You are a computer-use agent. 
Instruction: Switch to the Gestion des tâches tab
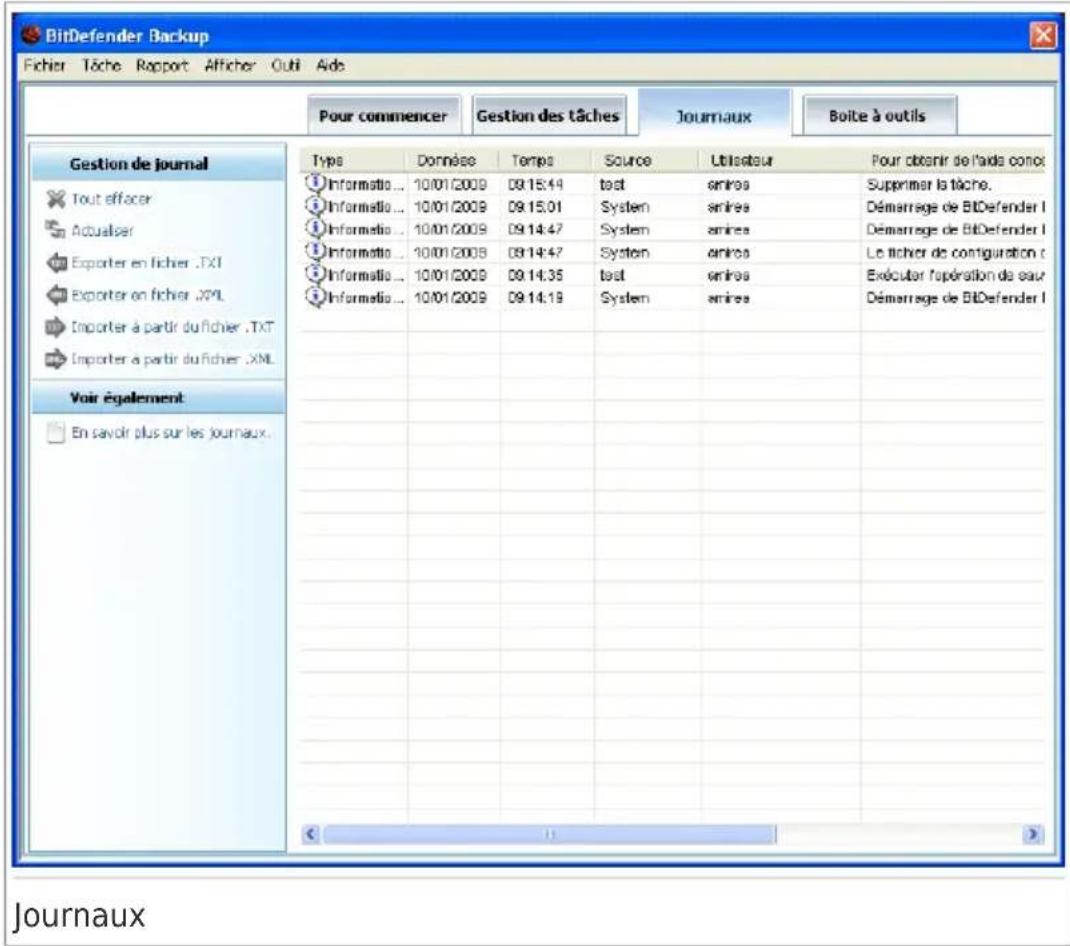549,115
